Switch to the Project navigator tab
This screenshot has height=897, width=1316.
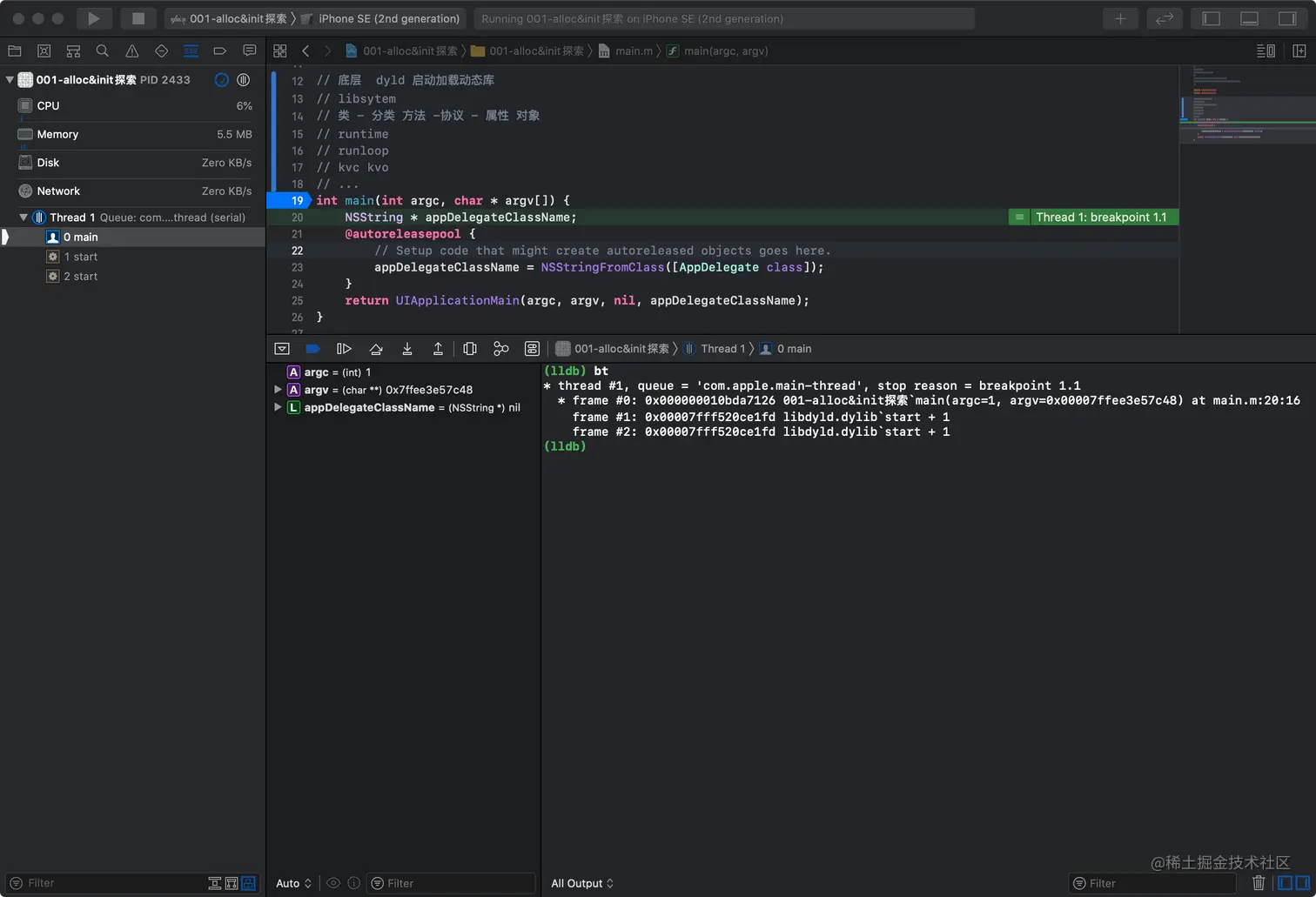(15, 51)
